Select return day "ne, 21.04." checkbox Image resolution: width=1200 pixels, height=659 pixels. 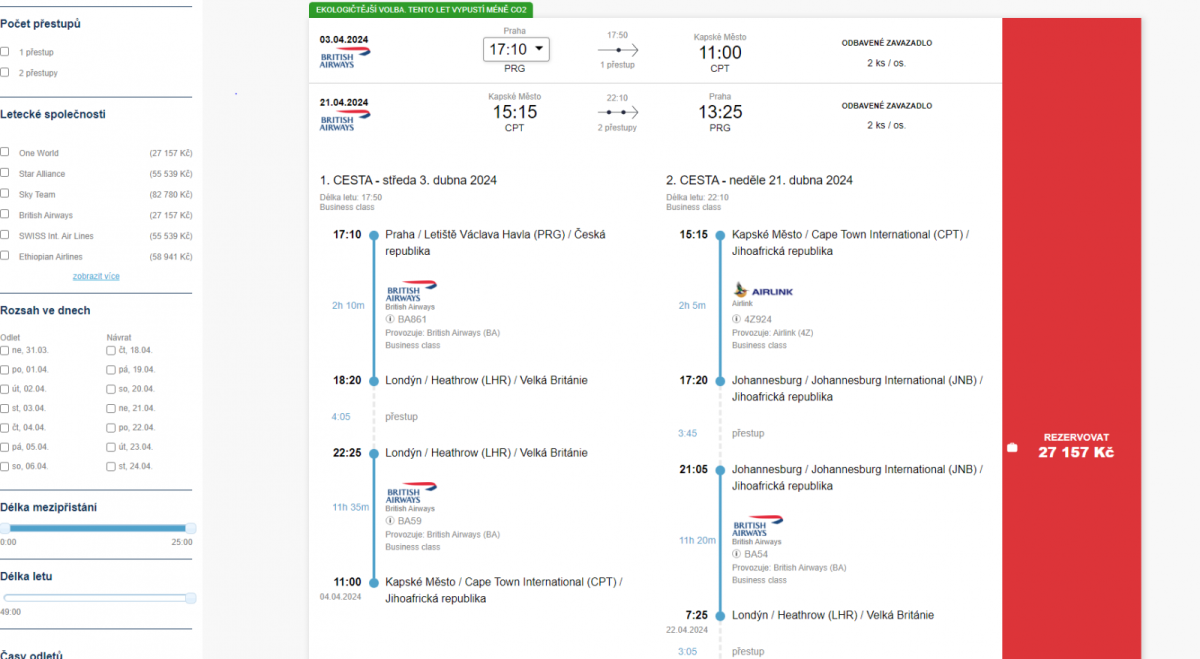coord(111,408)
